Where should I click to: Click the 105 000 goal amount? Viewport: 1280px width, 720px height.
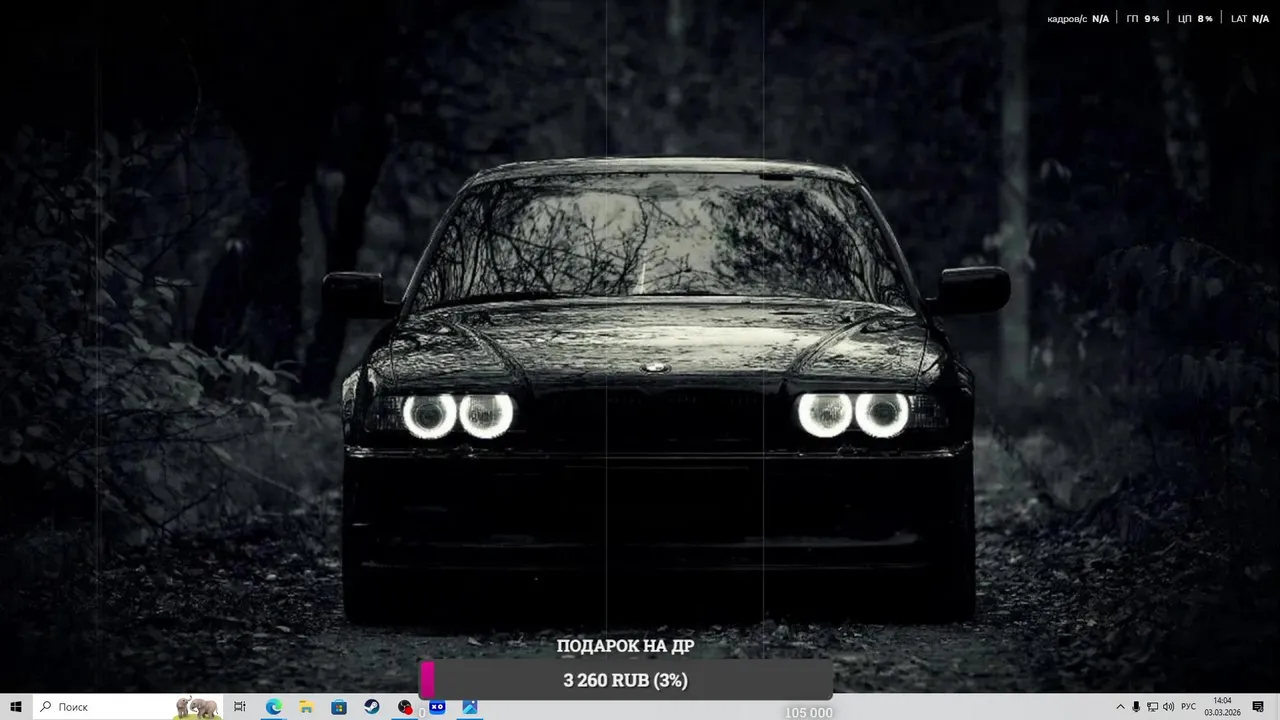pyautogui.click(x=808, y=713)
